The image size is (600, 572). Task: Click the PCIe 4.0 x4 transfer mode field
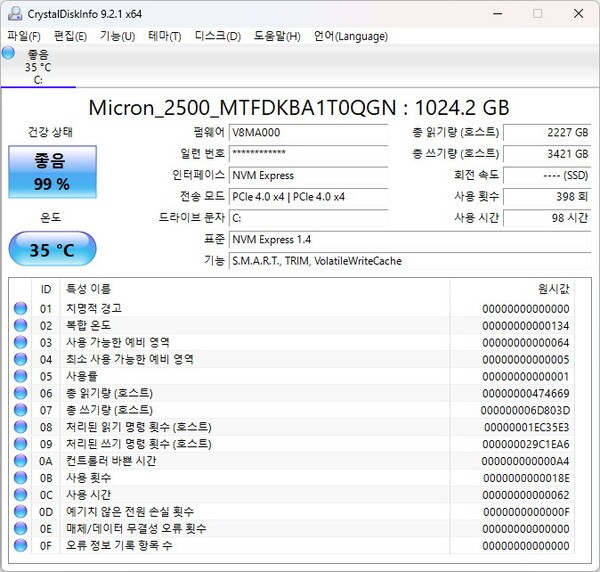tap(308, 197)
